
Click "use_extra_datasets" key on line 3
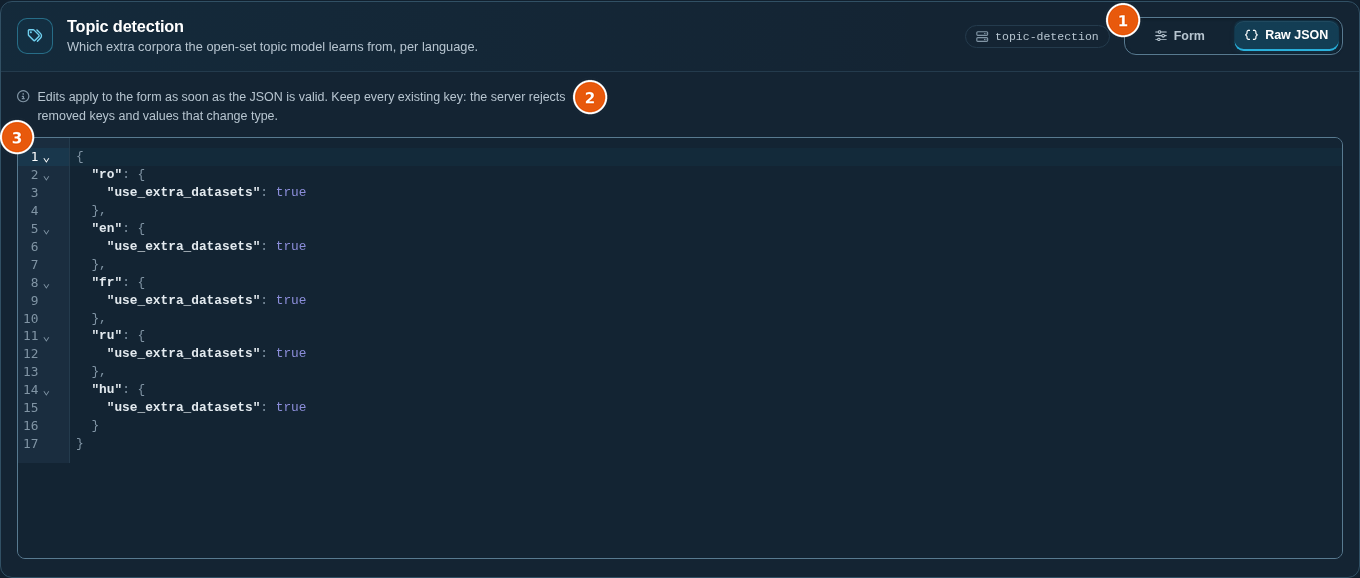click(184, 192)
